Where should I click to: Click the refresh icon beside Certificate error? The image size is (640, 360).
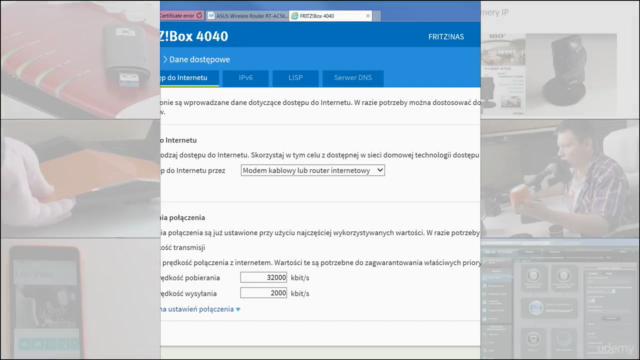[x=199, y=16]
